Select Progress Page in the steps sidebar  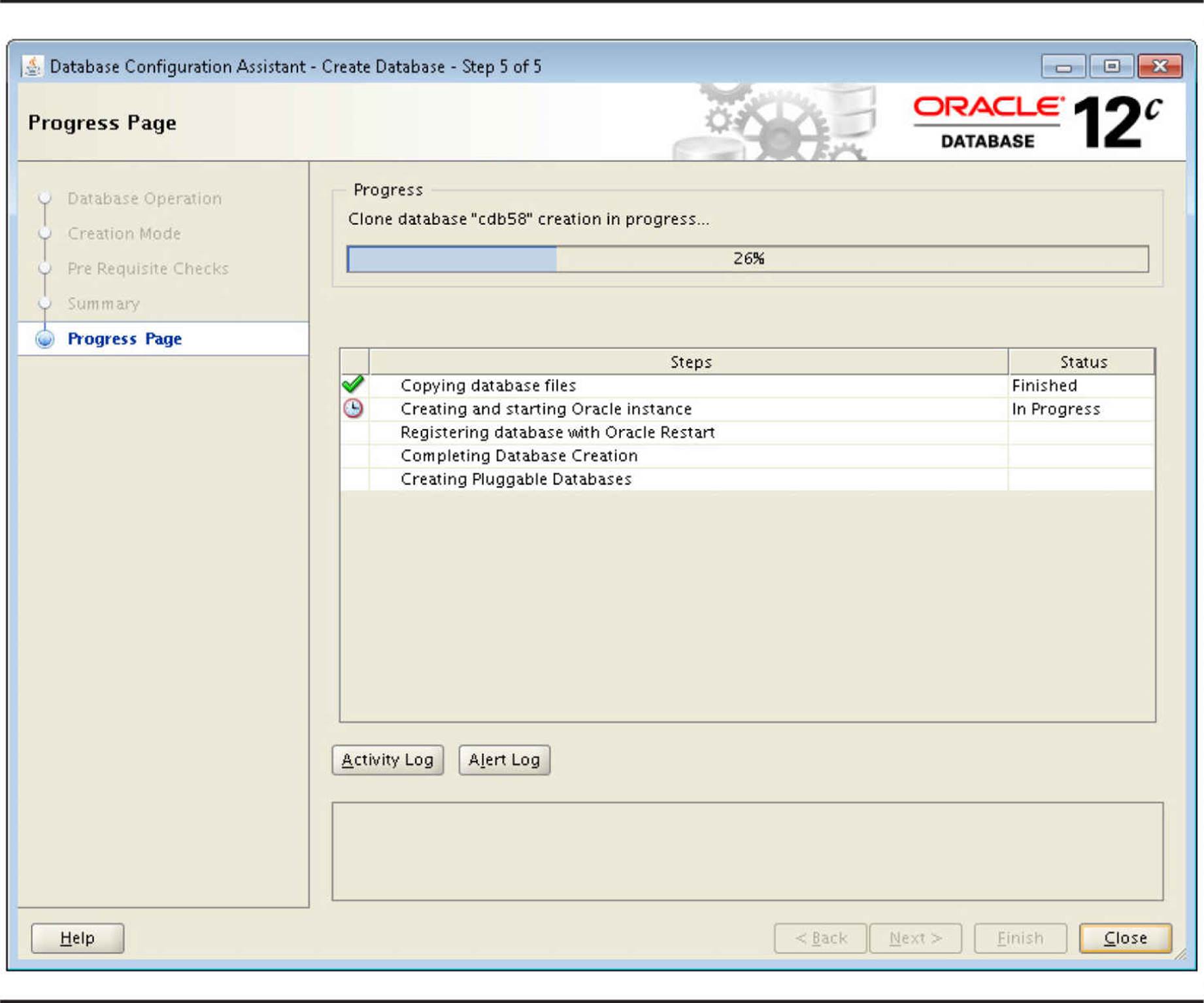click(125, 339)
